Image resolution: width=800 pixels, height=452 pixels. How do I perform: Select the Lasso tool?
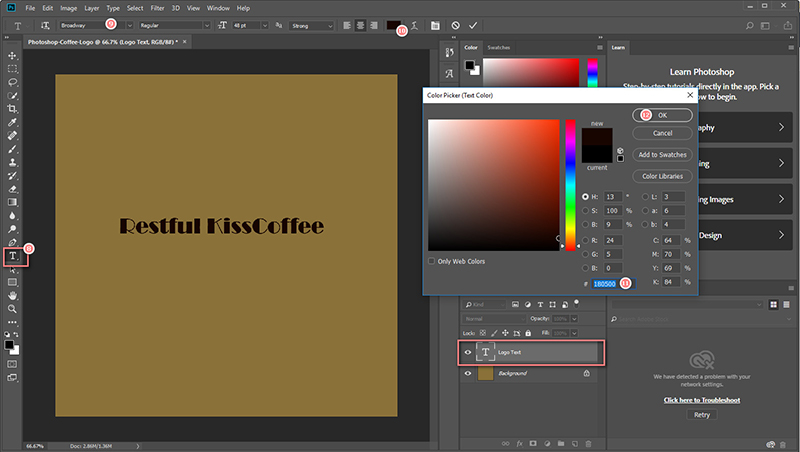[x=13, y=81]
